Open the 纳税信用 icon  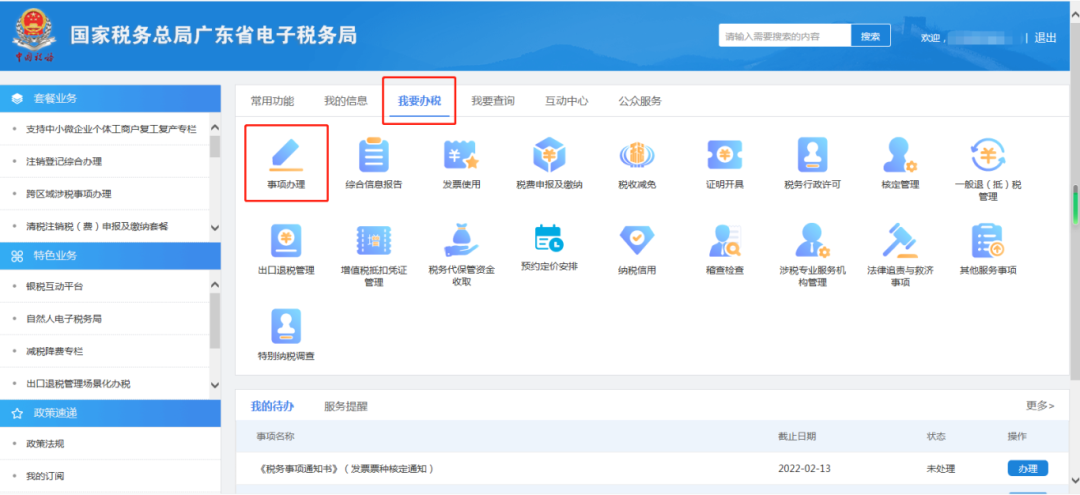pyautogui.click(x=637, y=241)
